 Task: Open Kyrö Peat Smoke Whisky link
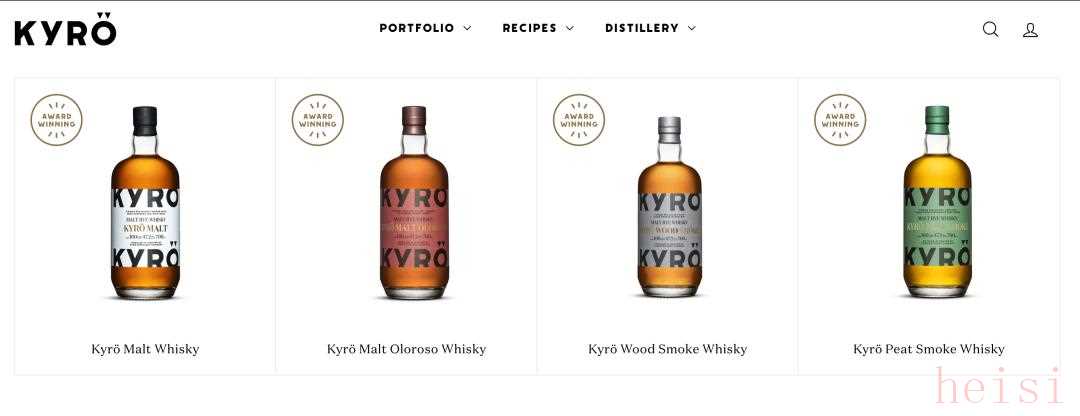click(x=928, y=349)
